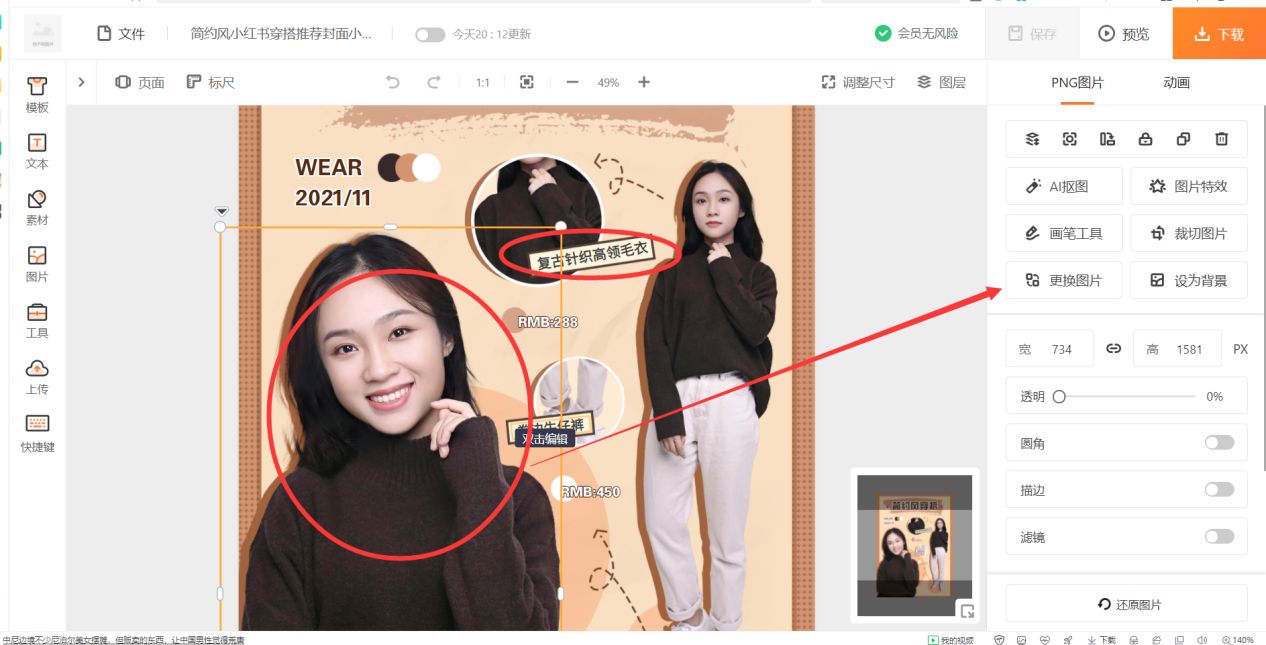Open the 画笔工具 brush tool
This screenshot has height=645, width=1266.
[1063, 232]
